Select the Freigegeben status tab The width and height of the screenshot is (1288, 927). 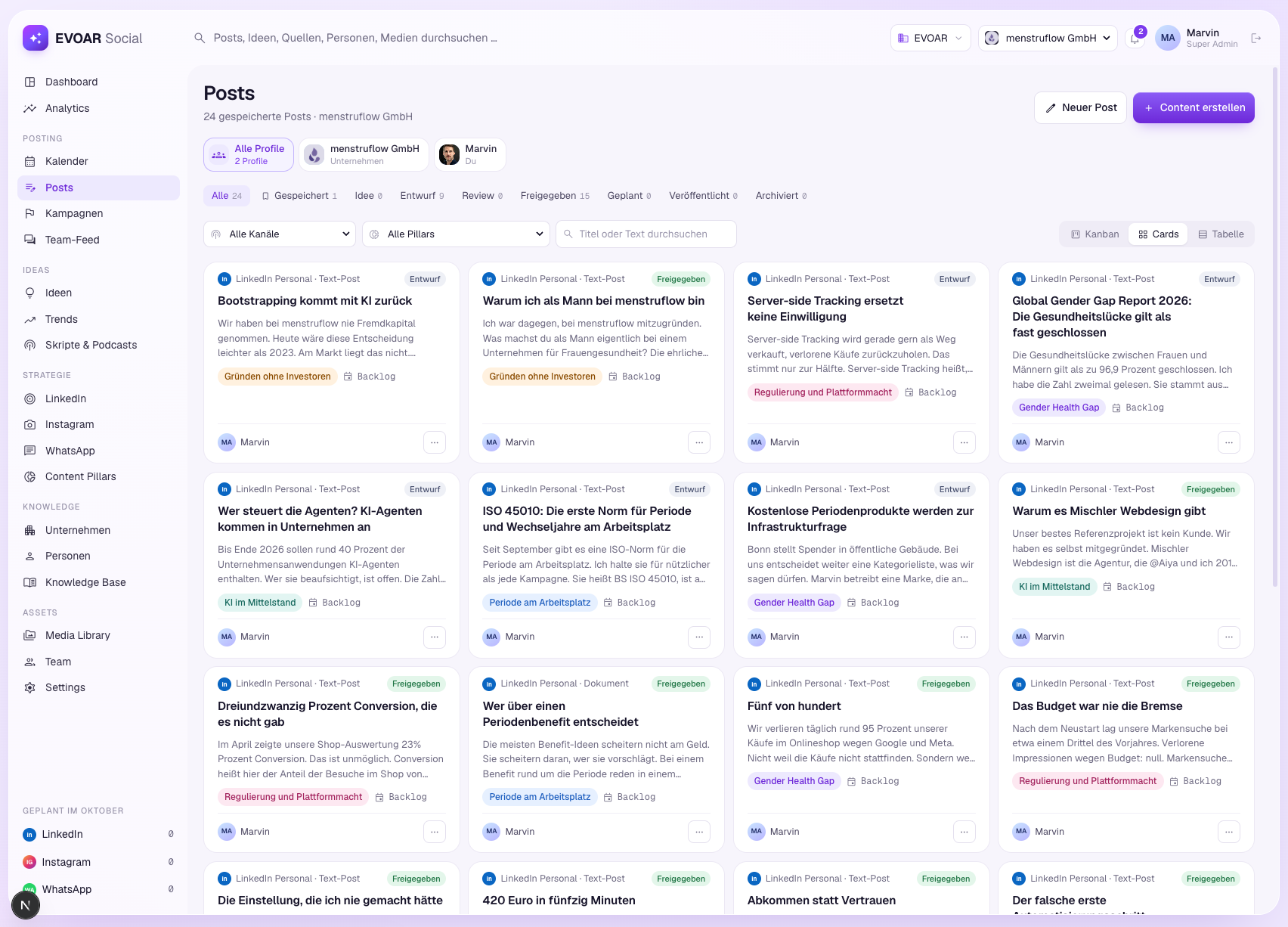click(555, 196)
